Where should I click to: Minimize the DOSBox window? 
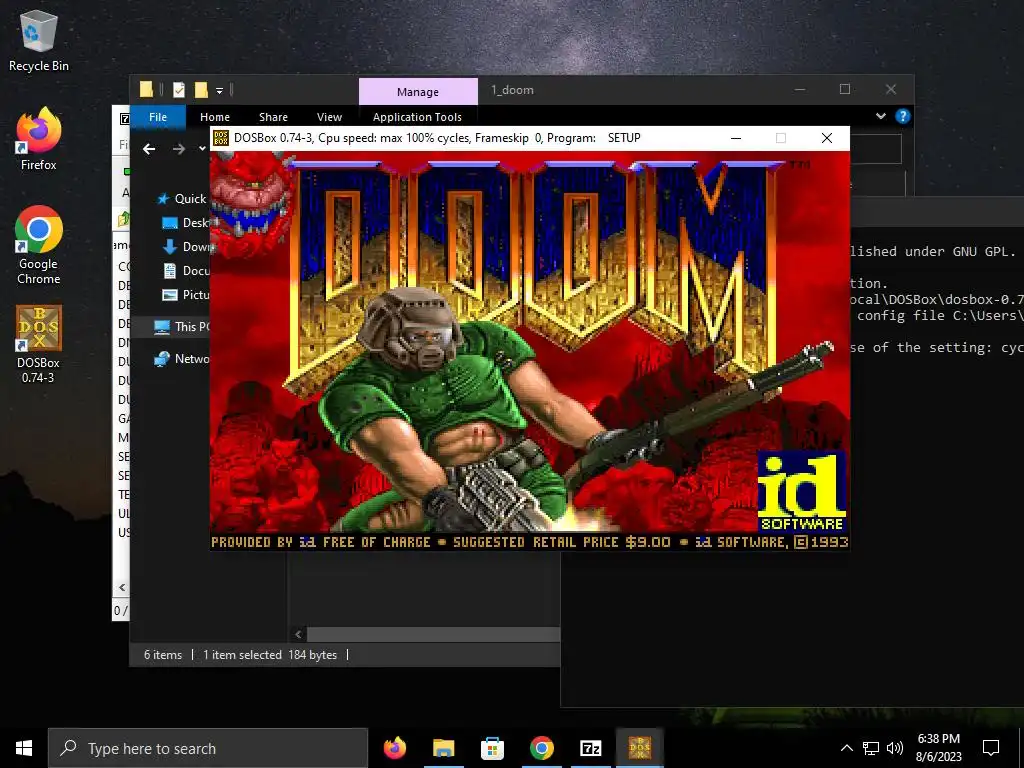tap(735, 138)
